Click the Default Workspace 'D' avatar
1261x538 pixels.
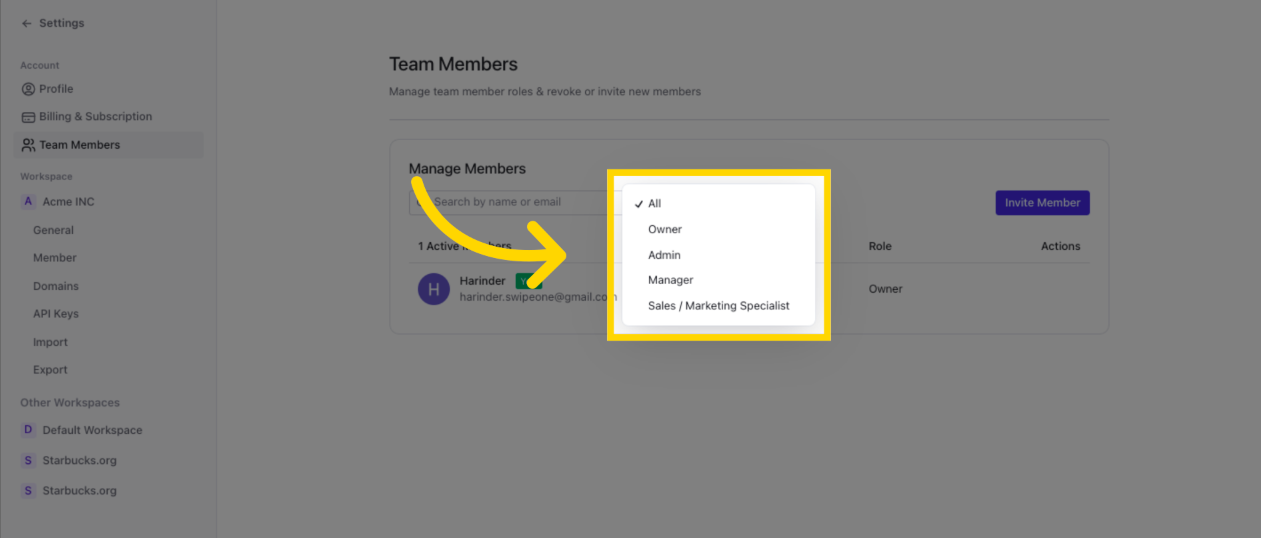pos(28,430)
